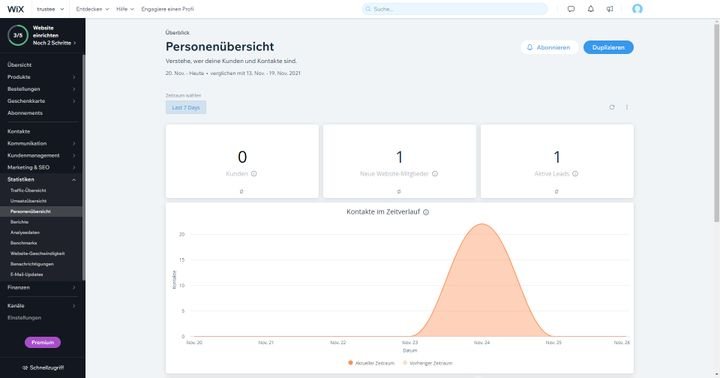Open the user profile avatar

pyautogui.click(x=637, y=9)
